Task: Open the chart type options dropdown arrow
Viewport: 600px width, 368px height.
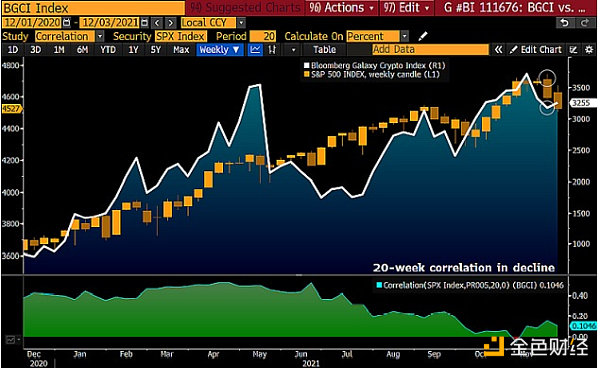Action: [x=293, y=50]
